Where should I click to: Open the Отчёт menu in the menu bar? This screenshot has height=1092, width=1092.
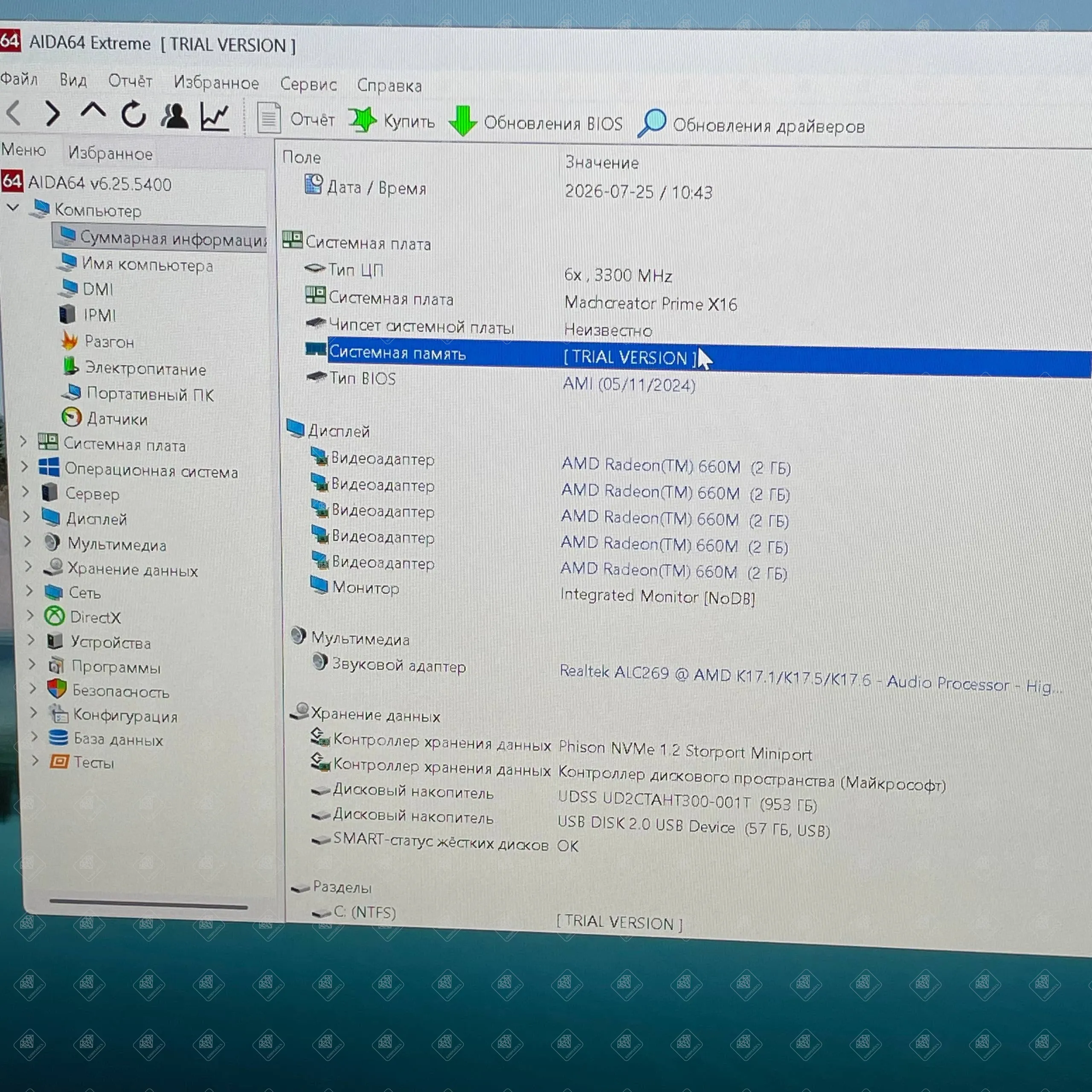[130, 81]
